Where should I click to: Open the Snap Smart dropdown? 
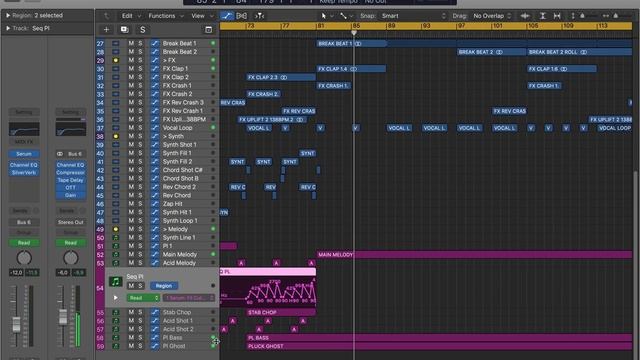click(x=414, y=16)
